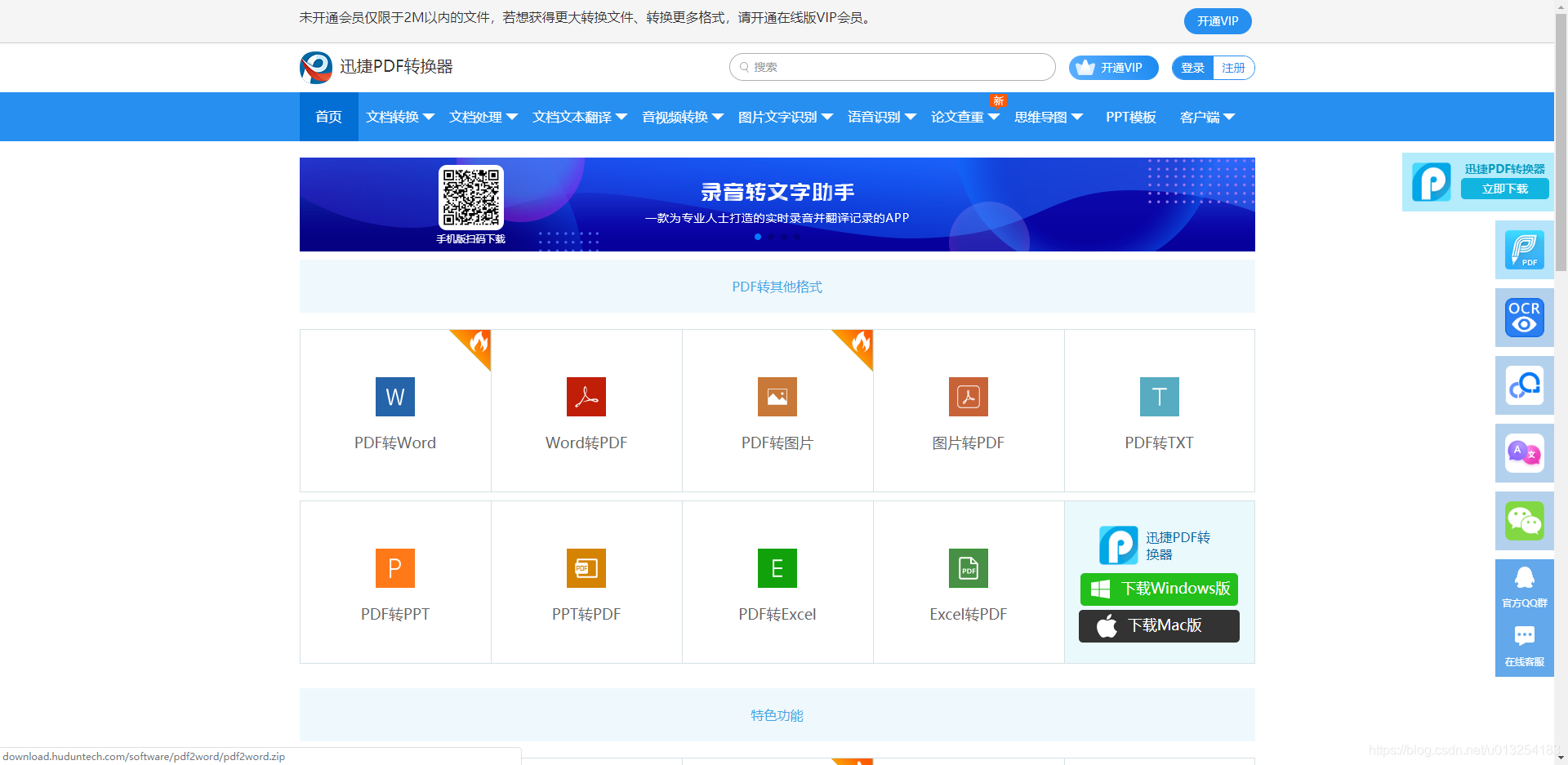Open the PDF转TXT converter icon

1160,397
